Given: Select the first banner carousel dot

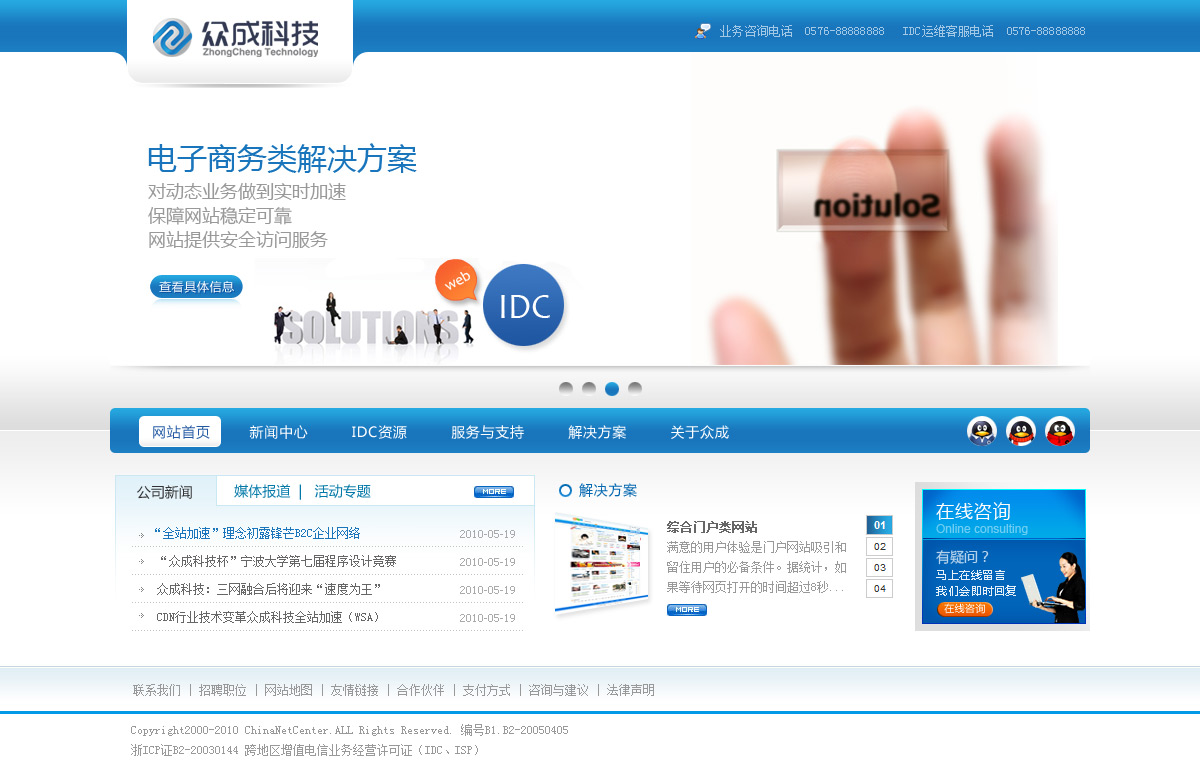Looking at the screenshot, I should pos(566,389).
